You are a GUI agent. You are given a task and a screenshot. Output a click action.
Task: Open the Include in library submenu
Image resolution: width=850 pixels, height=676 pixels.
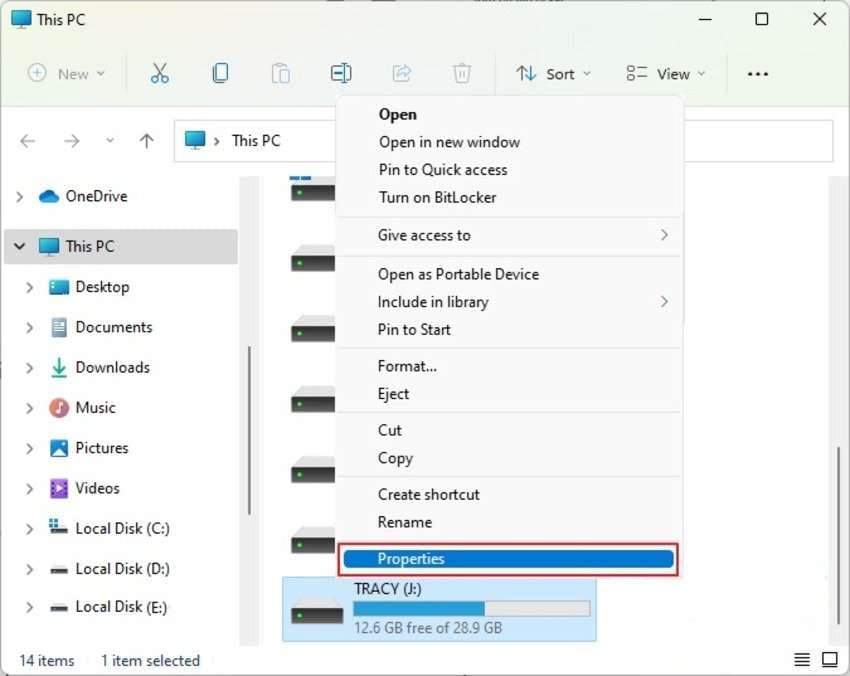(x=508, y=302)
